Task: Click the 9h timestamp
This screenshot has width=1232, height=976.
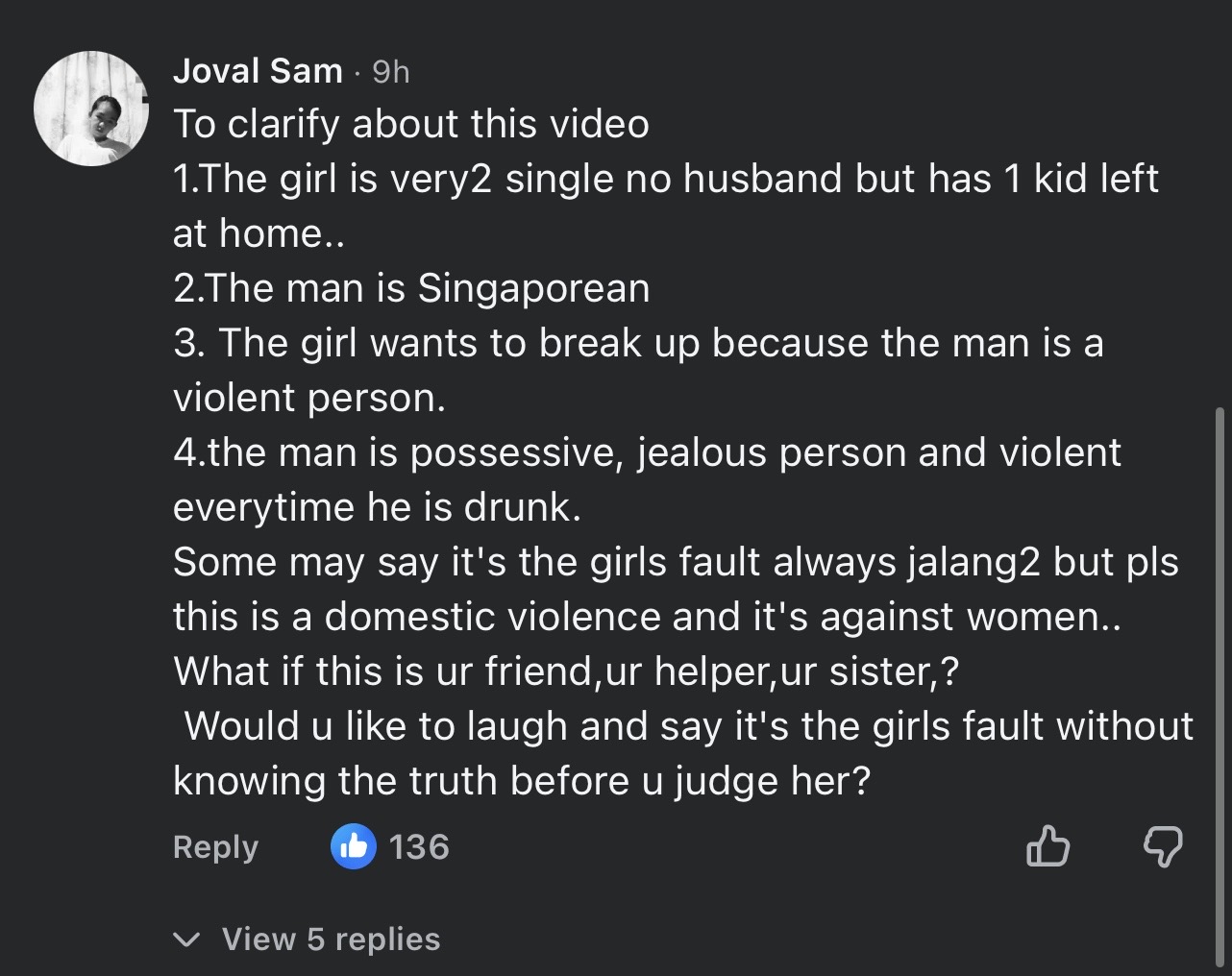Action: click(390, 72)
